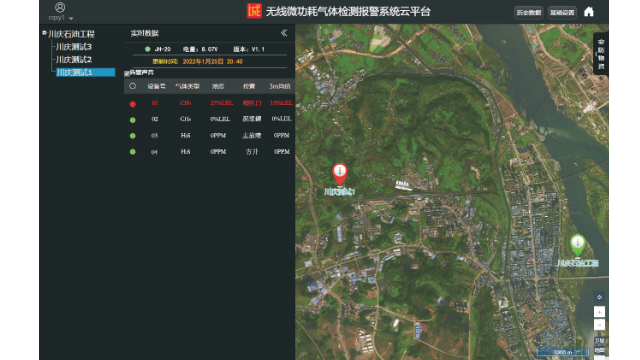This screenshot has height=360, width=640.
Task: Click the 喇叭口 location cell
Action: [252, 103]
